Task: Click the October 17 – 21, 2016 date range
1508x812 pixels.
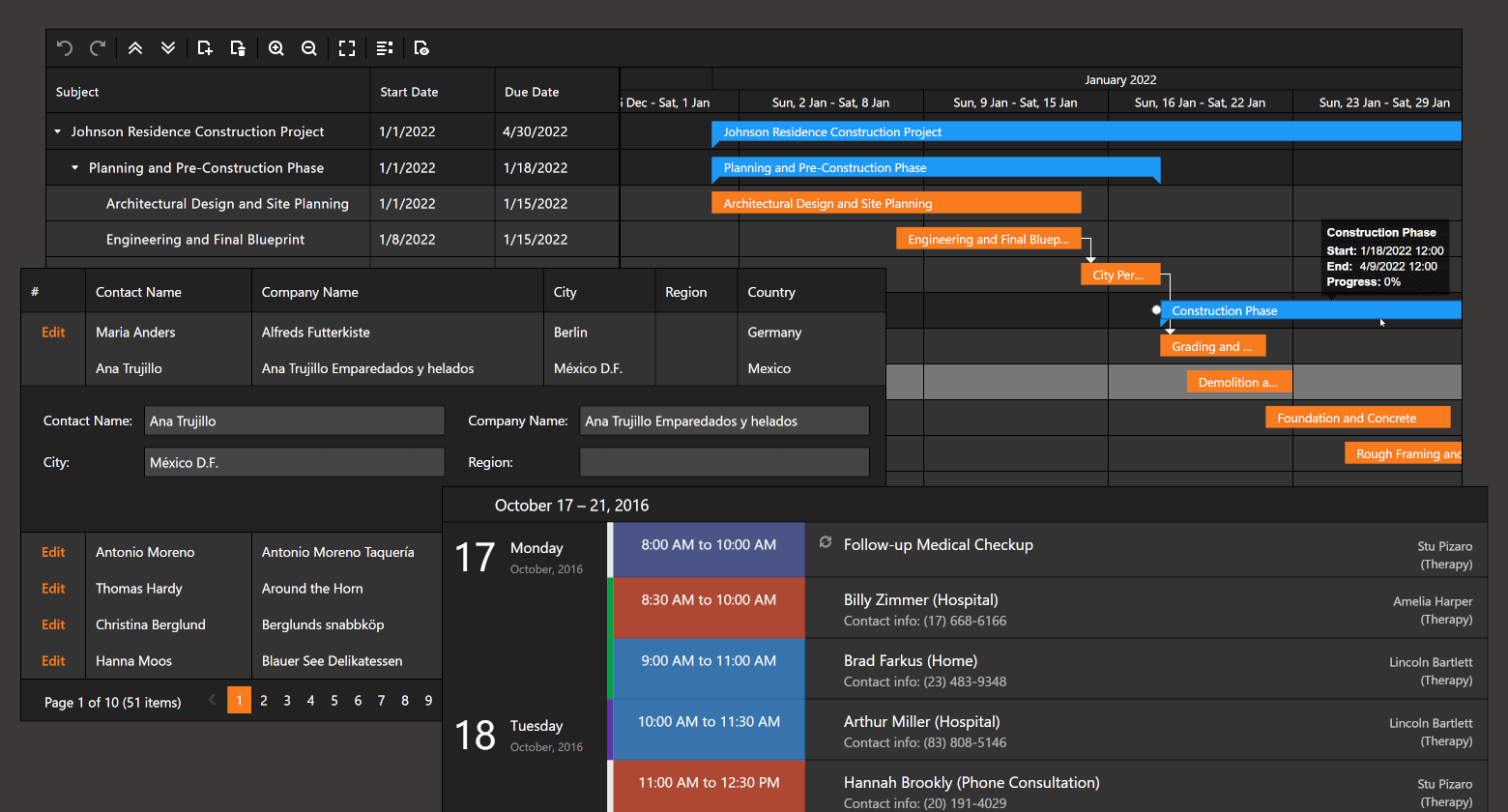Action: click(572, 505)
